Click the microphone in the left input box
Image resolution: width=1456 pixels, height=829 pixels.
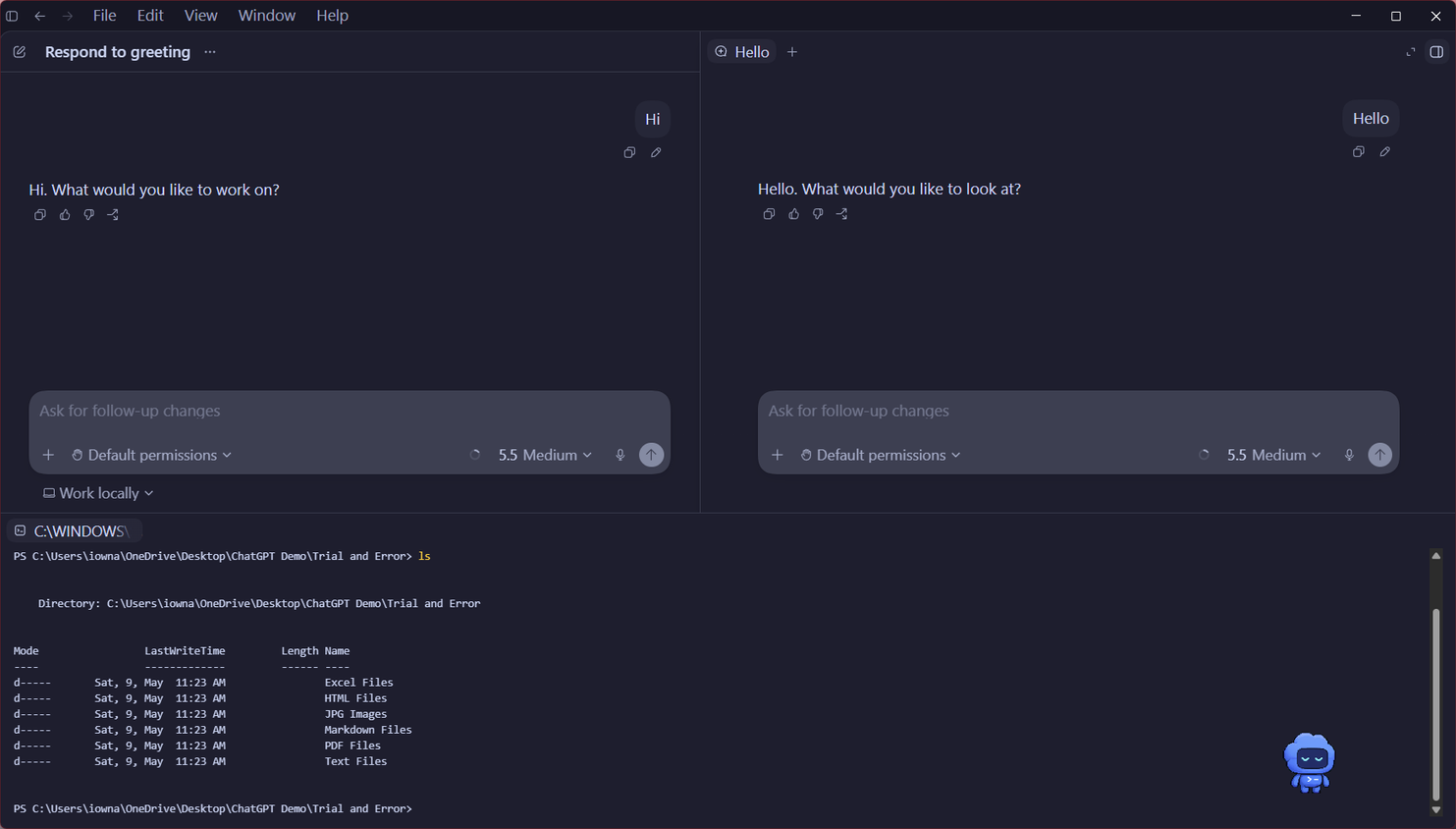(x=620, y=455)
